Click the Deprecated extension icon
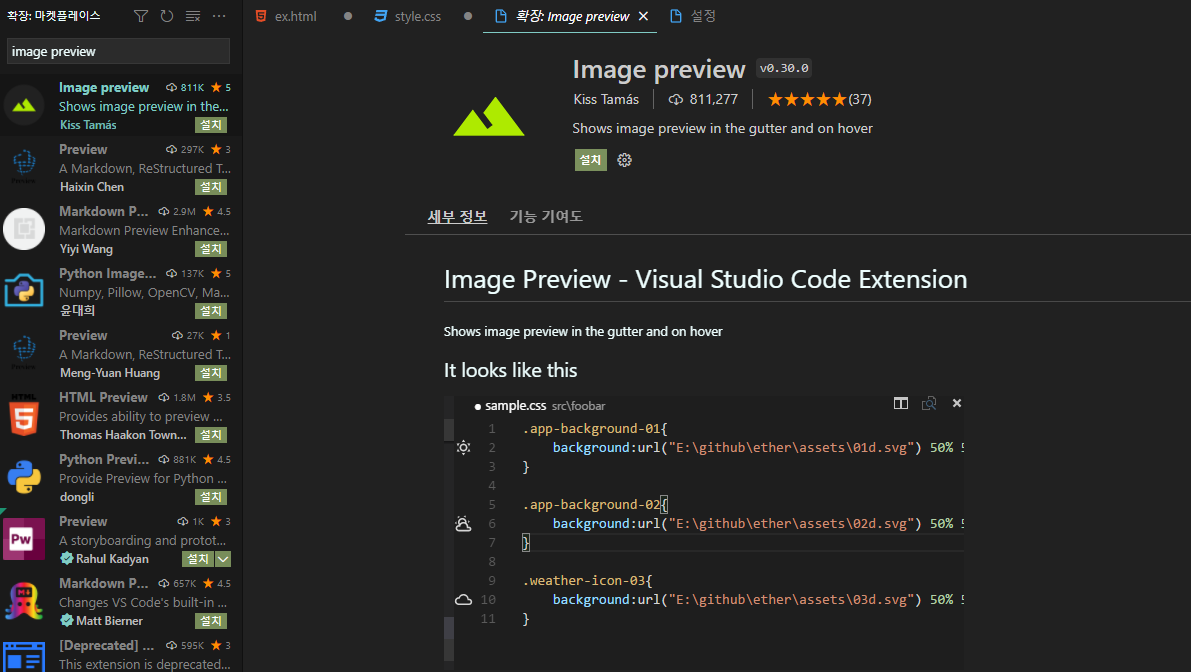The height and width of the screenshot is (672, 1191). click(x=24, y=657)
